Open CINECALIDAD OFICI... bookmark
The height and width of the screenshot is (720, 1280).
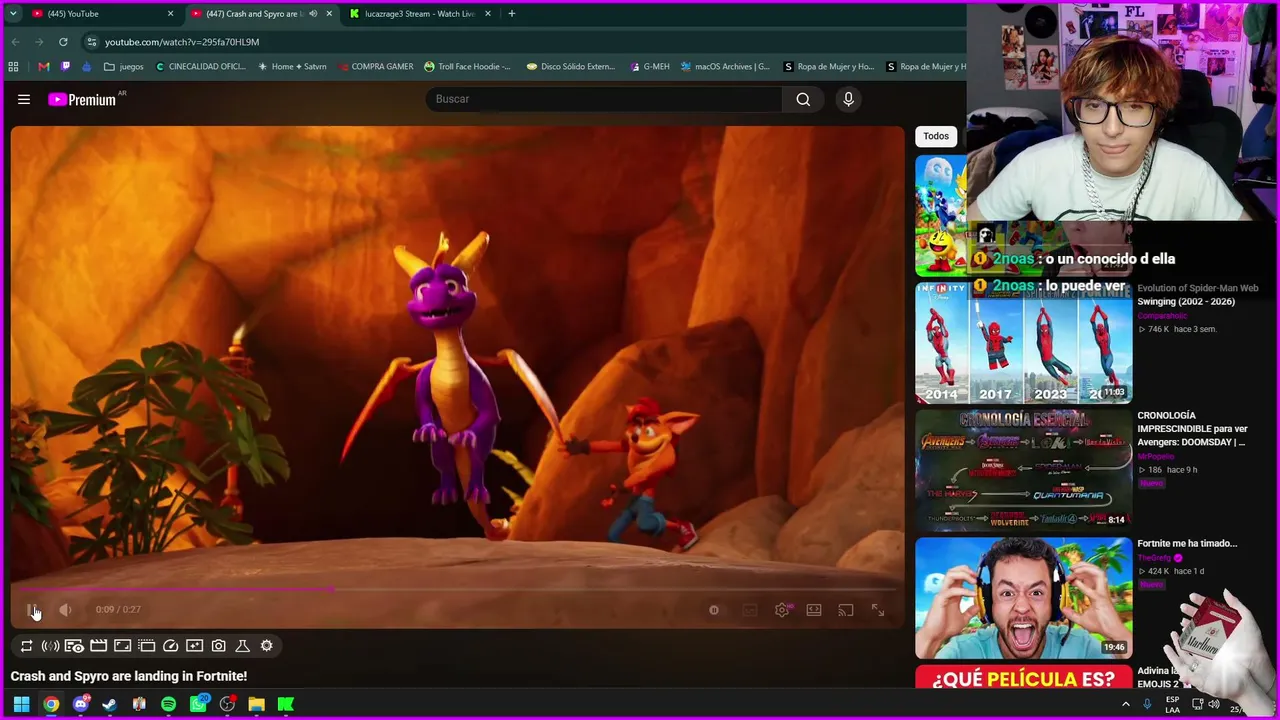200,67
